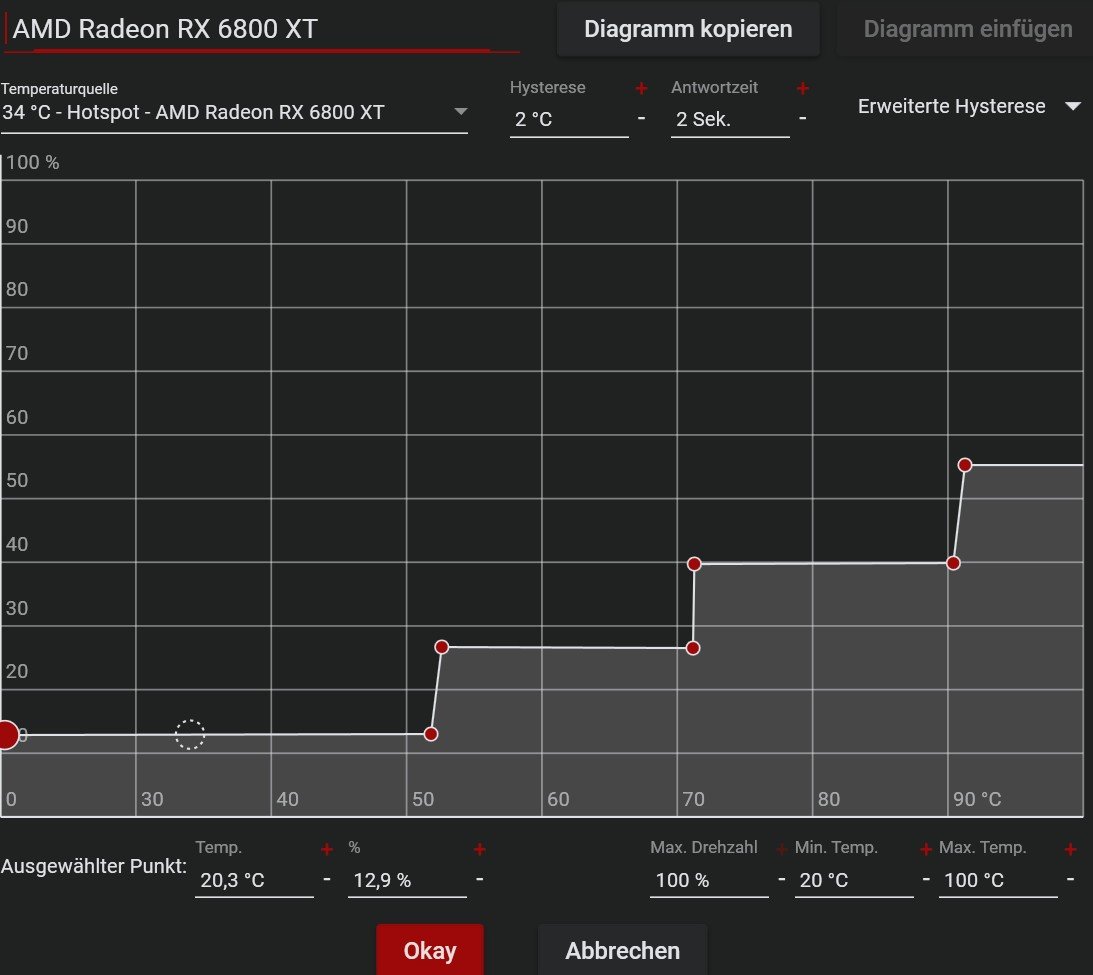The image size is (1093, 975).
Task: Increase Hysterese with the plus icon
Action: point(641,89)
